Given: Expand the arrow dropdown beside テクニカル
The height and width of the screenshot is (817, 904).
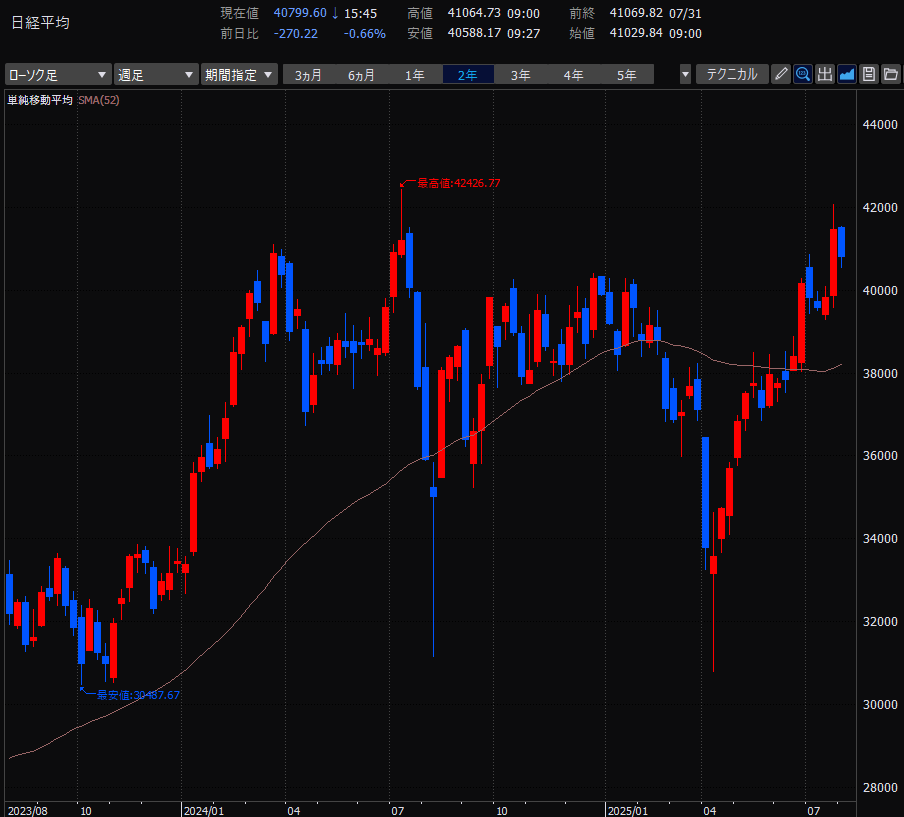Looking at the screenshot, I should 685,74.
